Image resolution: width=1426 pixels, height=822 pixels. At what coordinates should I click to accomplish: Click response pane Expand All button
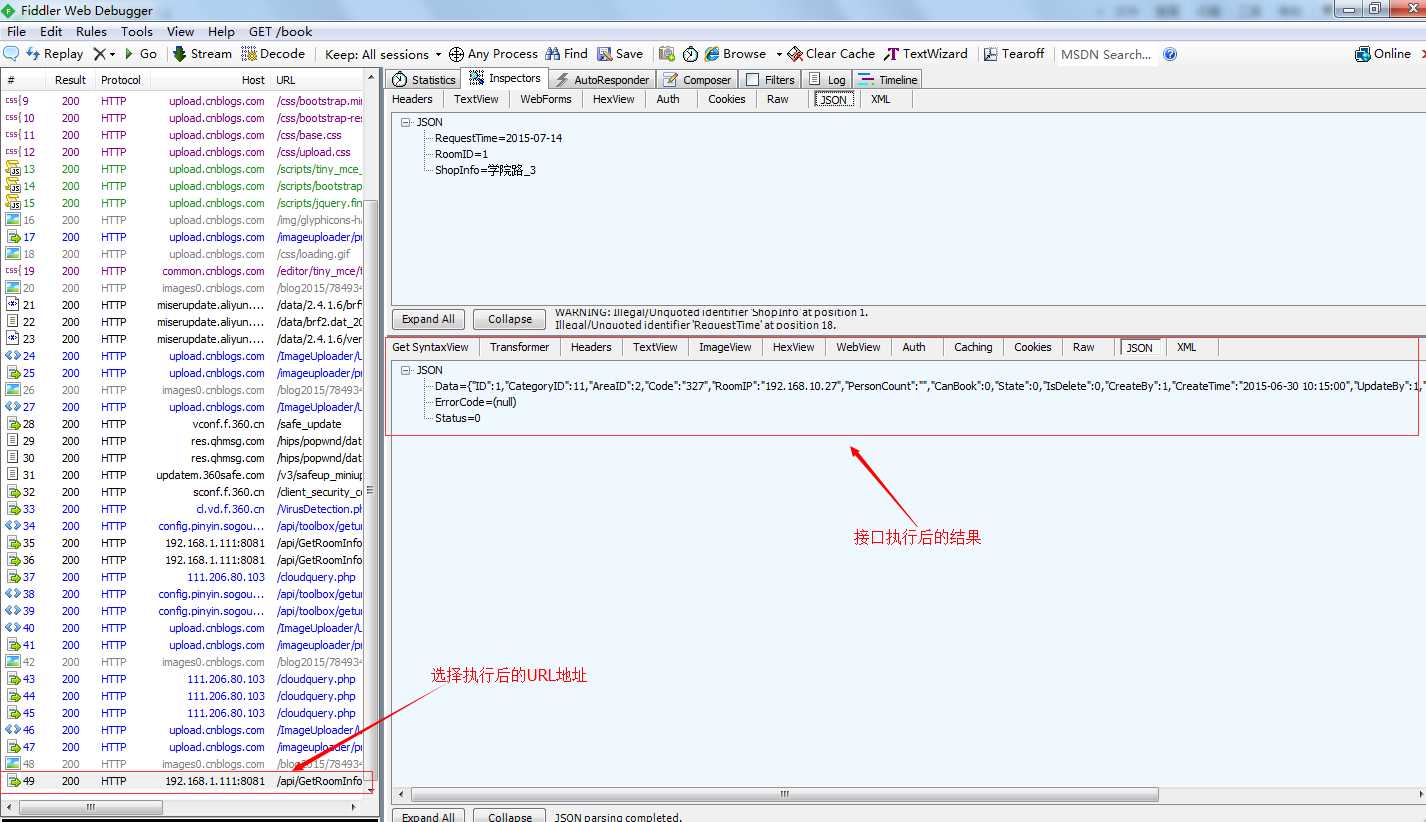pyautogui.click(x=428, y=816)
